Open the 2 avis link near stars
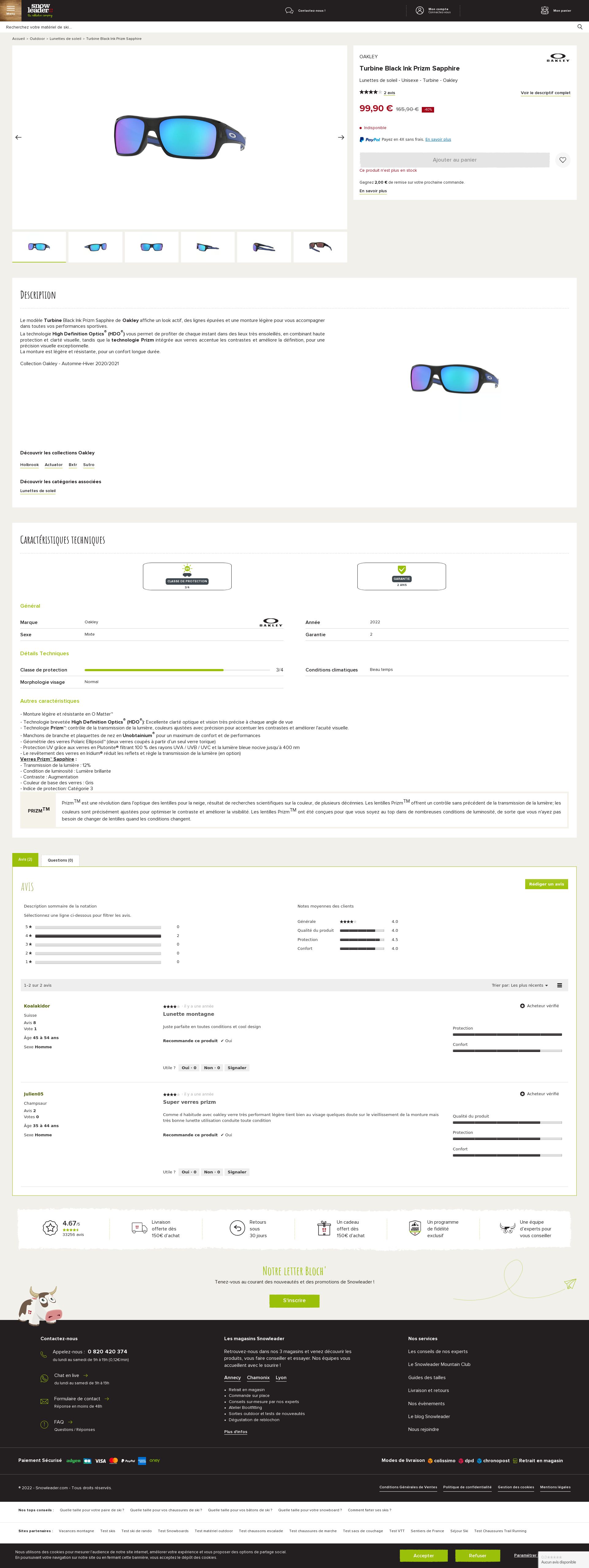Viewport: 589px width, 1568px height. pyautogui.click(x=389, y=93)
